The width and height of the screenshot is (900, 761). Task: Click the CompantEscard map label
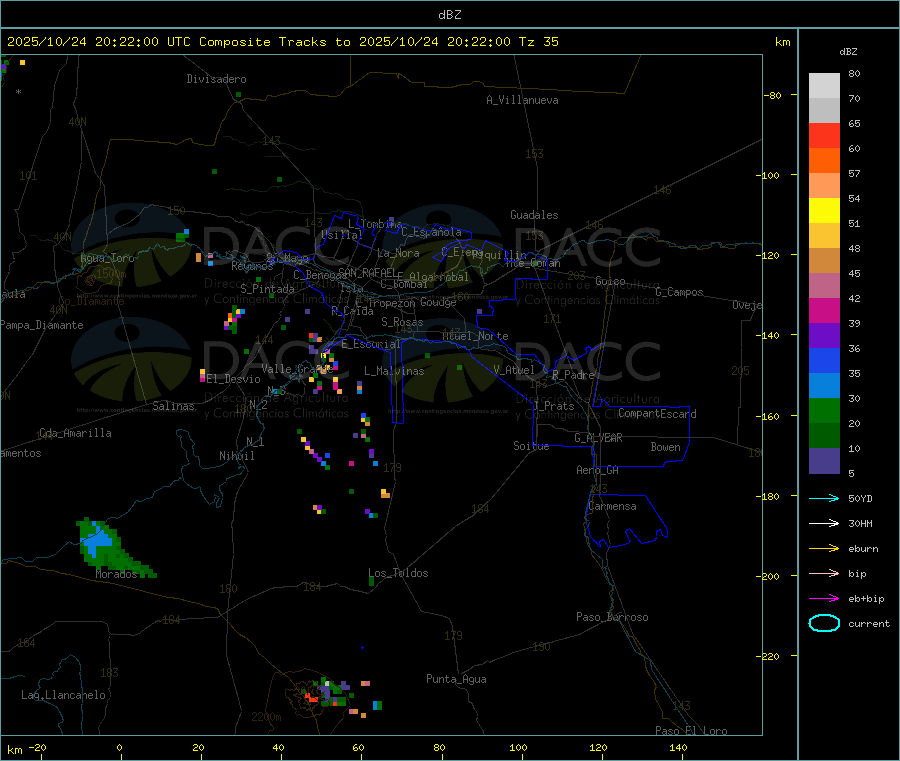[657, 413]
